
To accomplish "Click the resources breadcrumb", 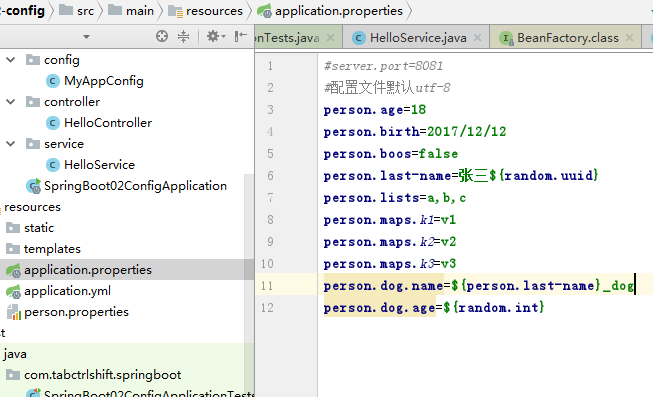I will click(x=214, y=11).
